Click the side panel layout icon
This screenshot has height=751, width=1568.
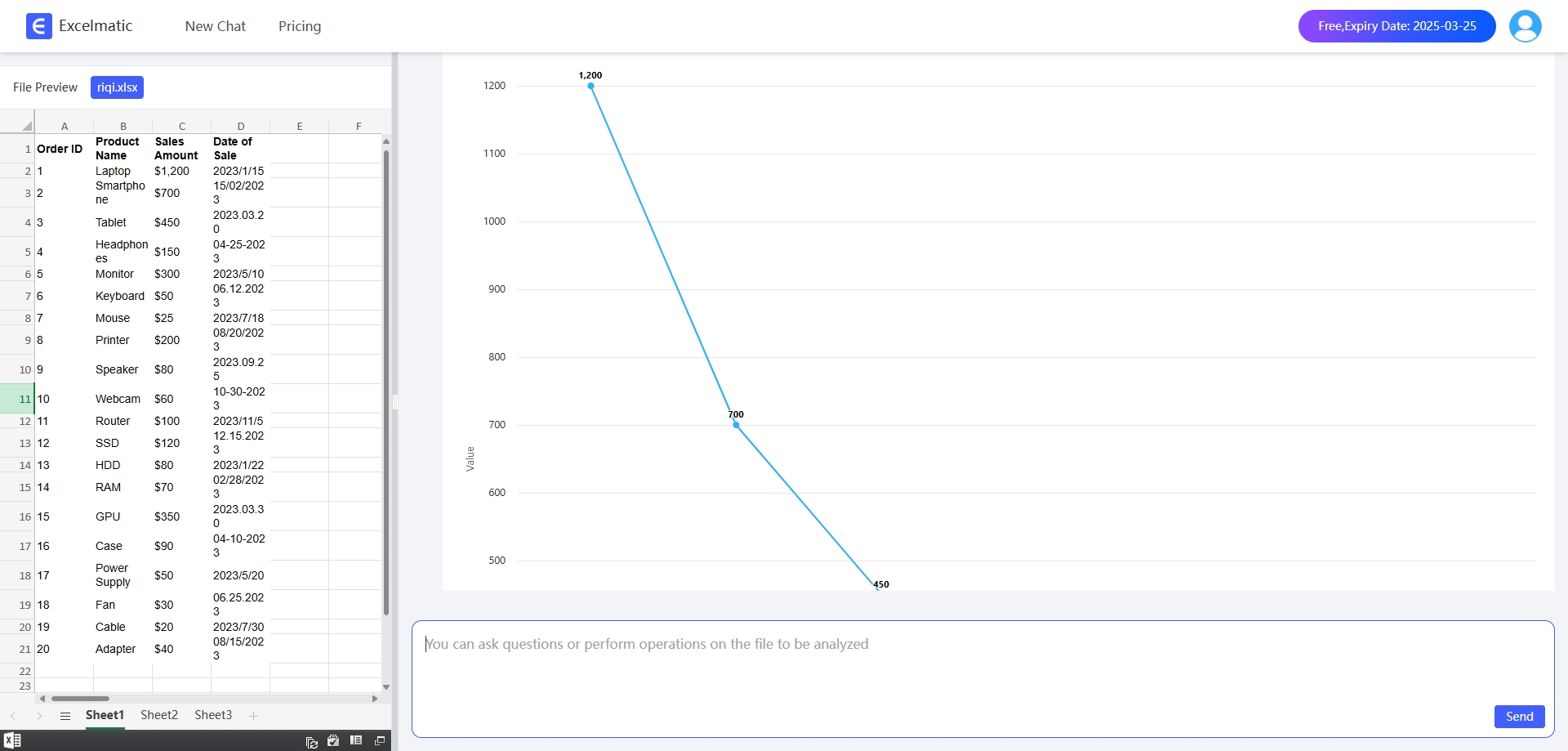[356, 740]
